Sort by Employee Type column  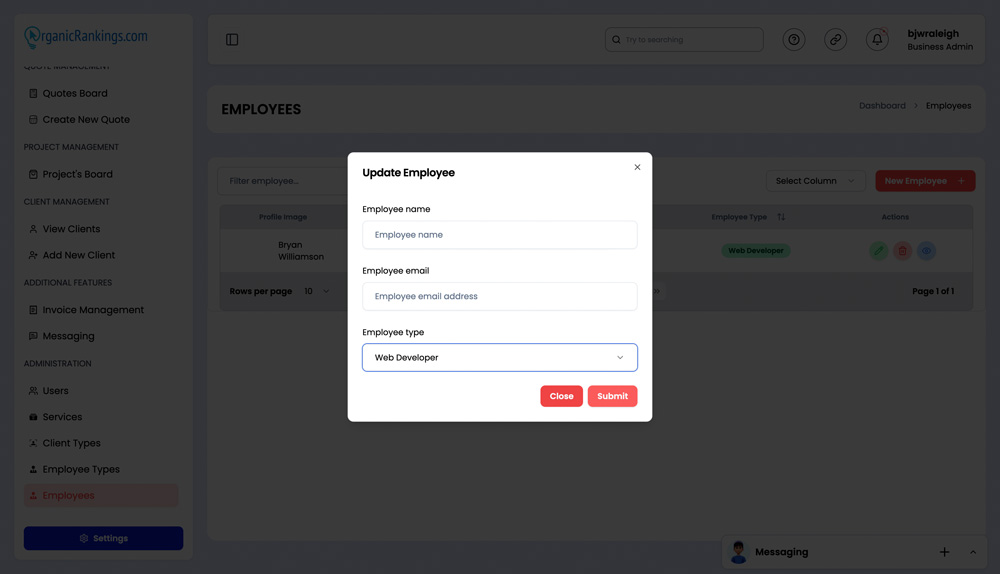click(x=781, y=217)
